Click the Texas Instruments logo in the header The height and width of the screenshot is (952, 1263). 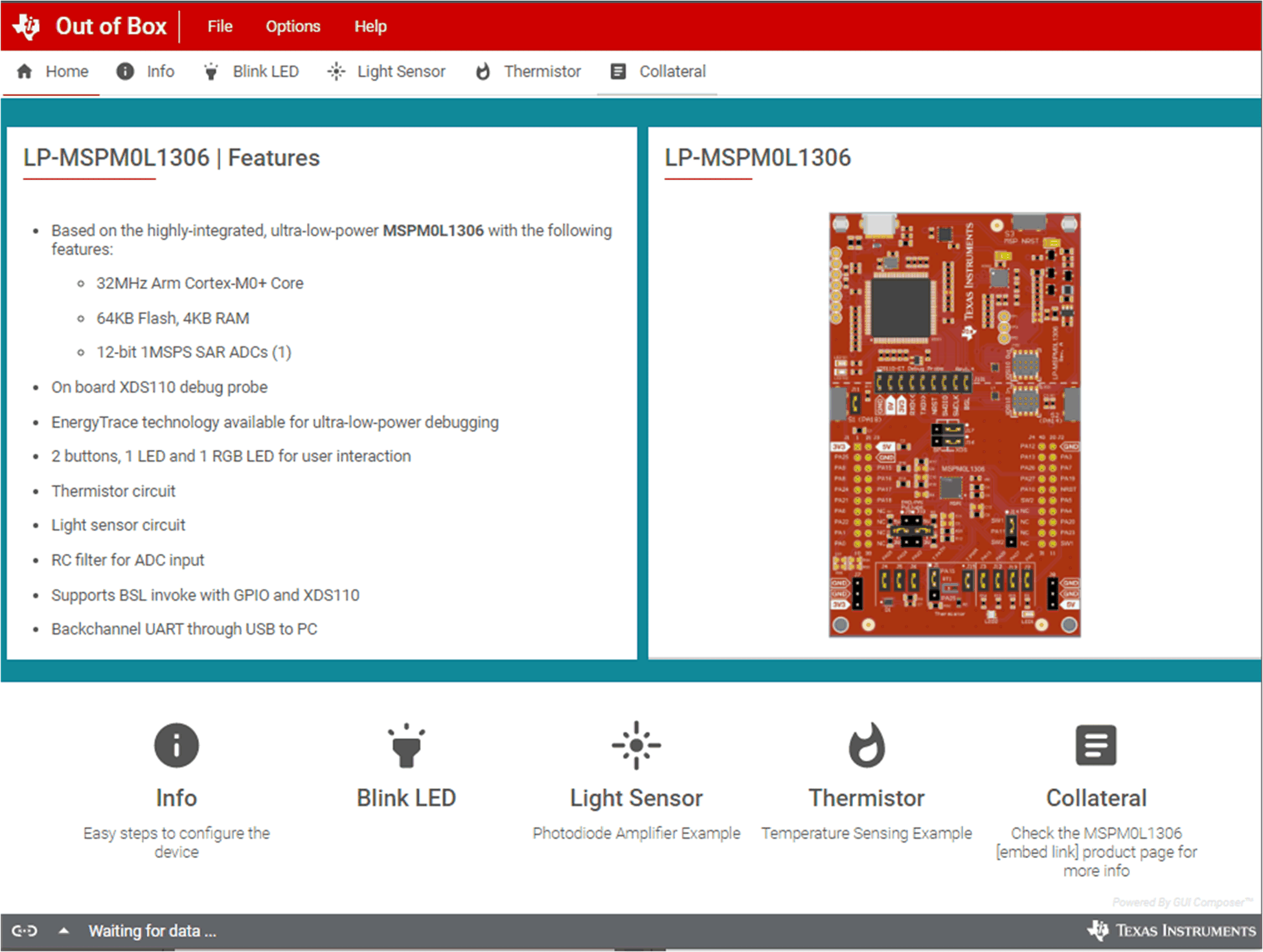pyautogui.click(x=27, y=27)
